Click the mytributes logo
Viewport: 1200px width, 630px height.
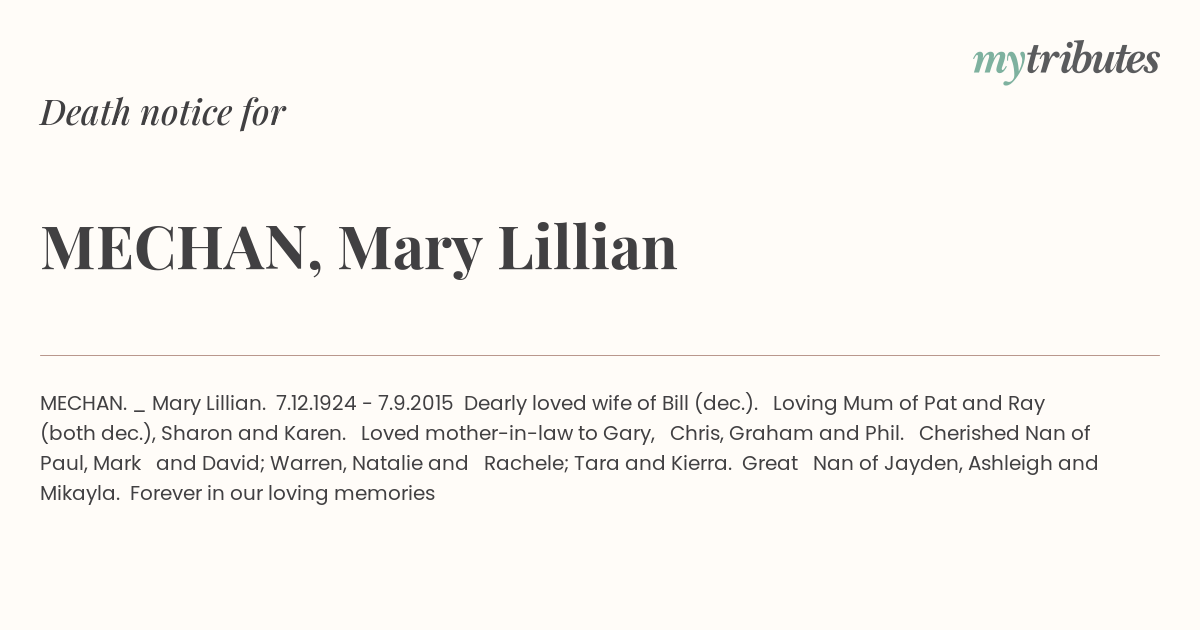[x=1066, y=61]
